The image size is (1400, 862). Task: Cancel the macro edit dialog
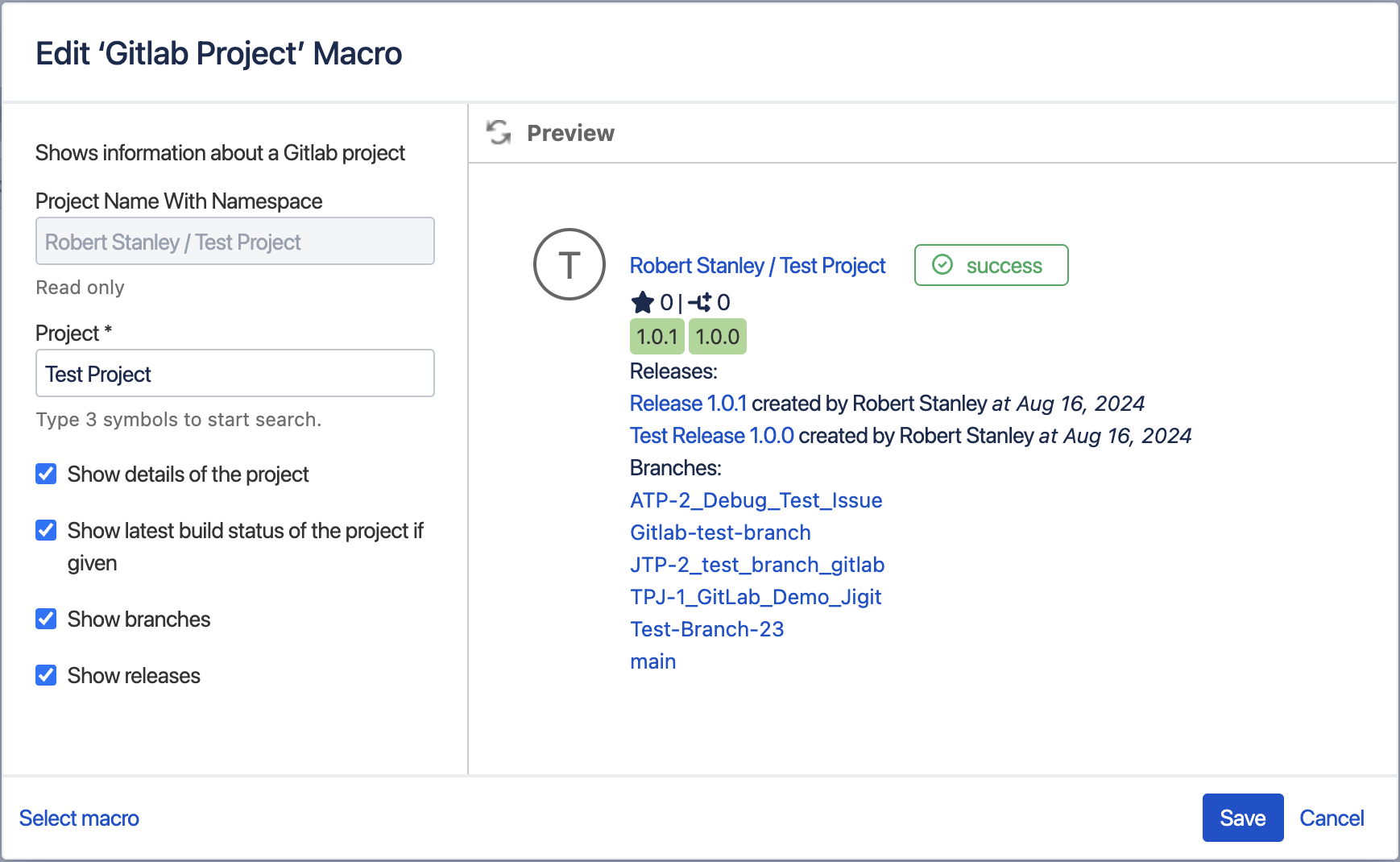[1331, 818]
